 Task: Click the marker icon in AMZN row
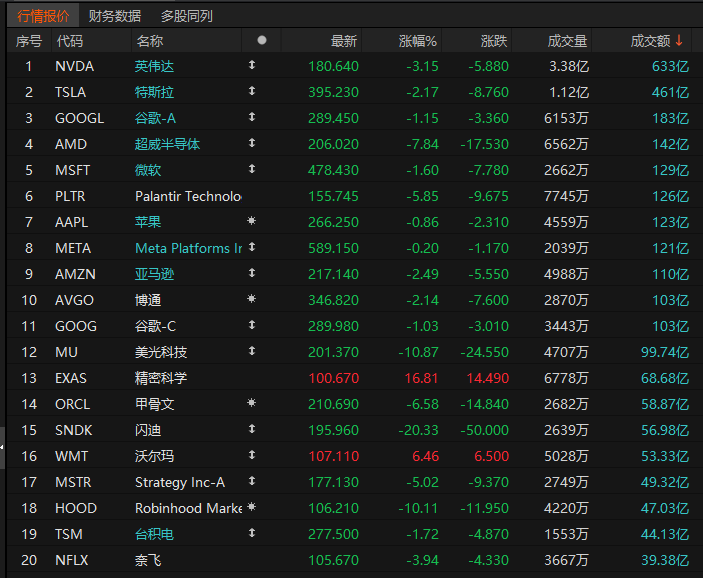[252, 273]
